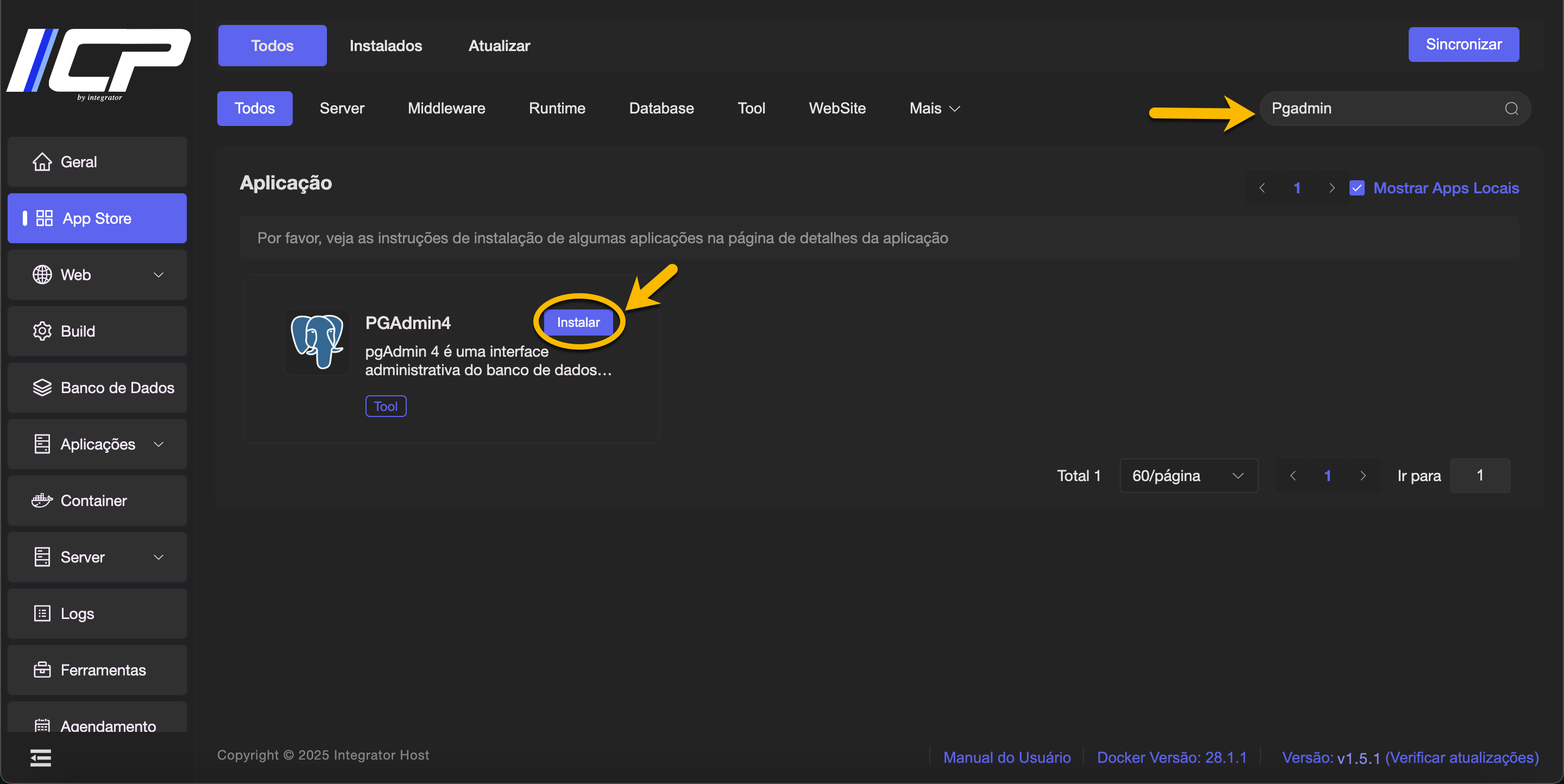Switch to the Instalados tab
Viewport: 1564px width, 784px height.
tap(386, 46)
